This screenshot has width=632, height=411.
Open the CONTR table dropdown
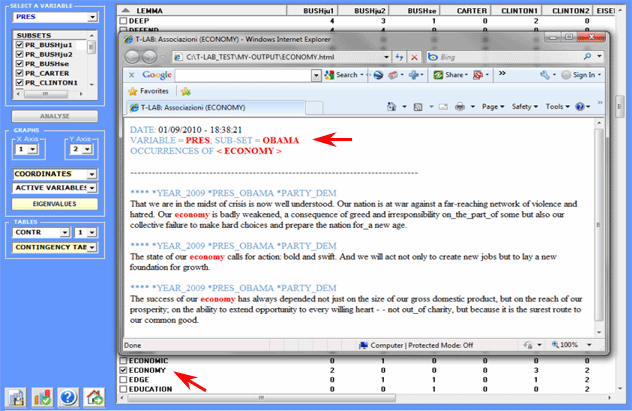tap(64, 232)
